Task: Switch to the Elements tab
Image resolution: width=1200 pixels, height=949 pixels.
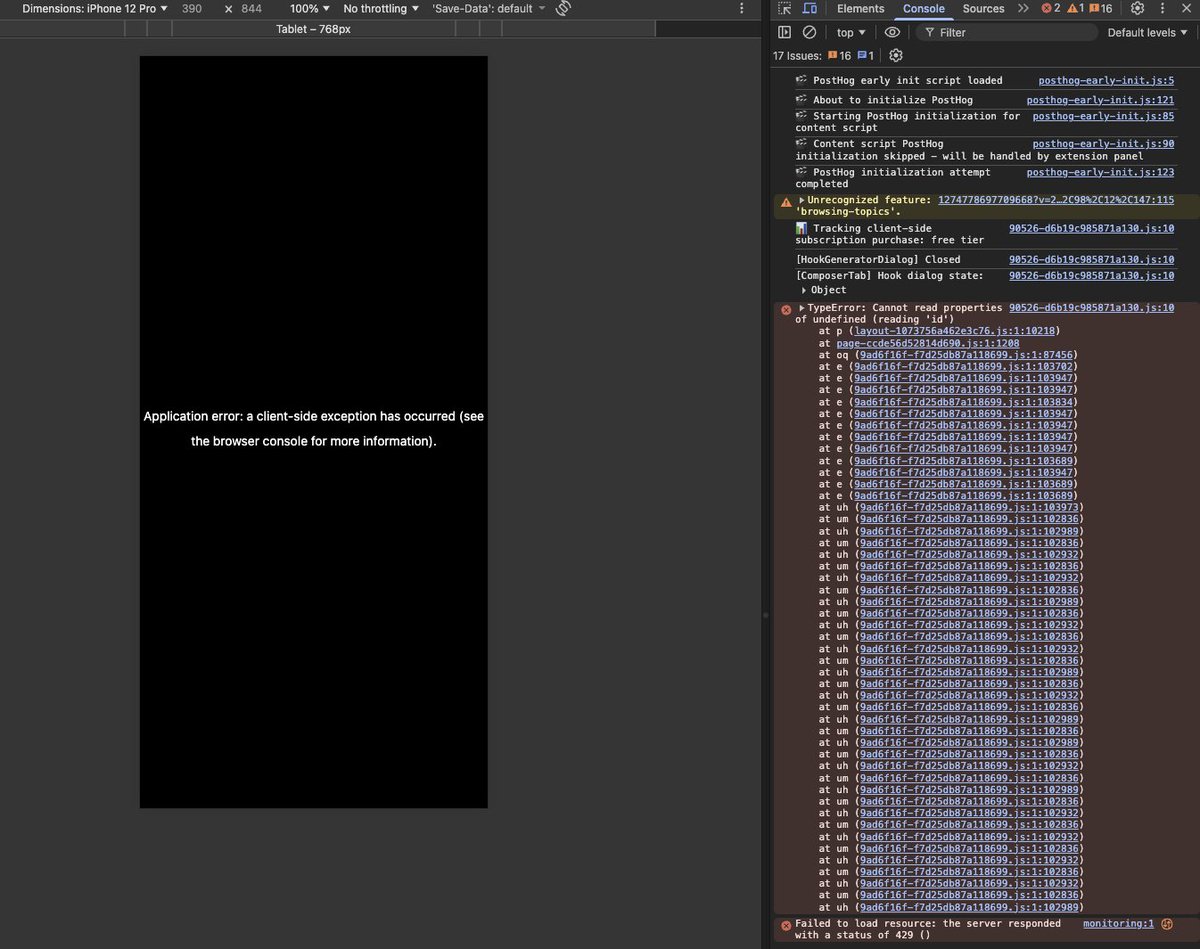Action: [860, 8]
